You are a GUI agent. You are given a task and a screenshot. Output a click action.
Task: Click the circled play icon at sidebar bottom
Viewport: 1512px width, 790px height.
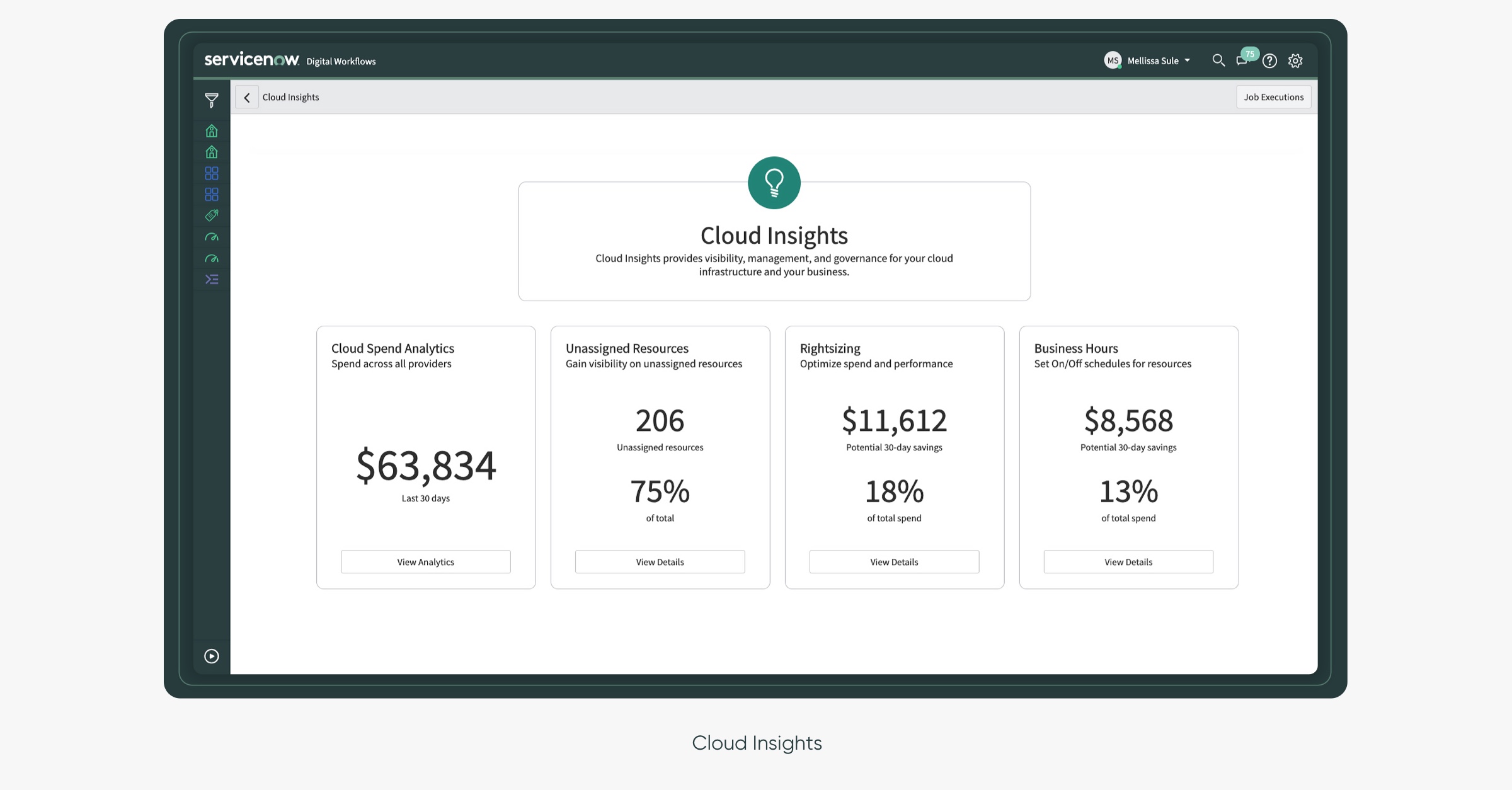coord(212,656)
